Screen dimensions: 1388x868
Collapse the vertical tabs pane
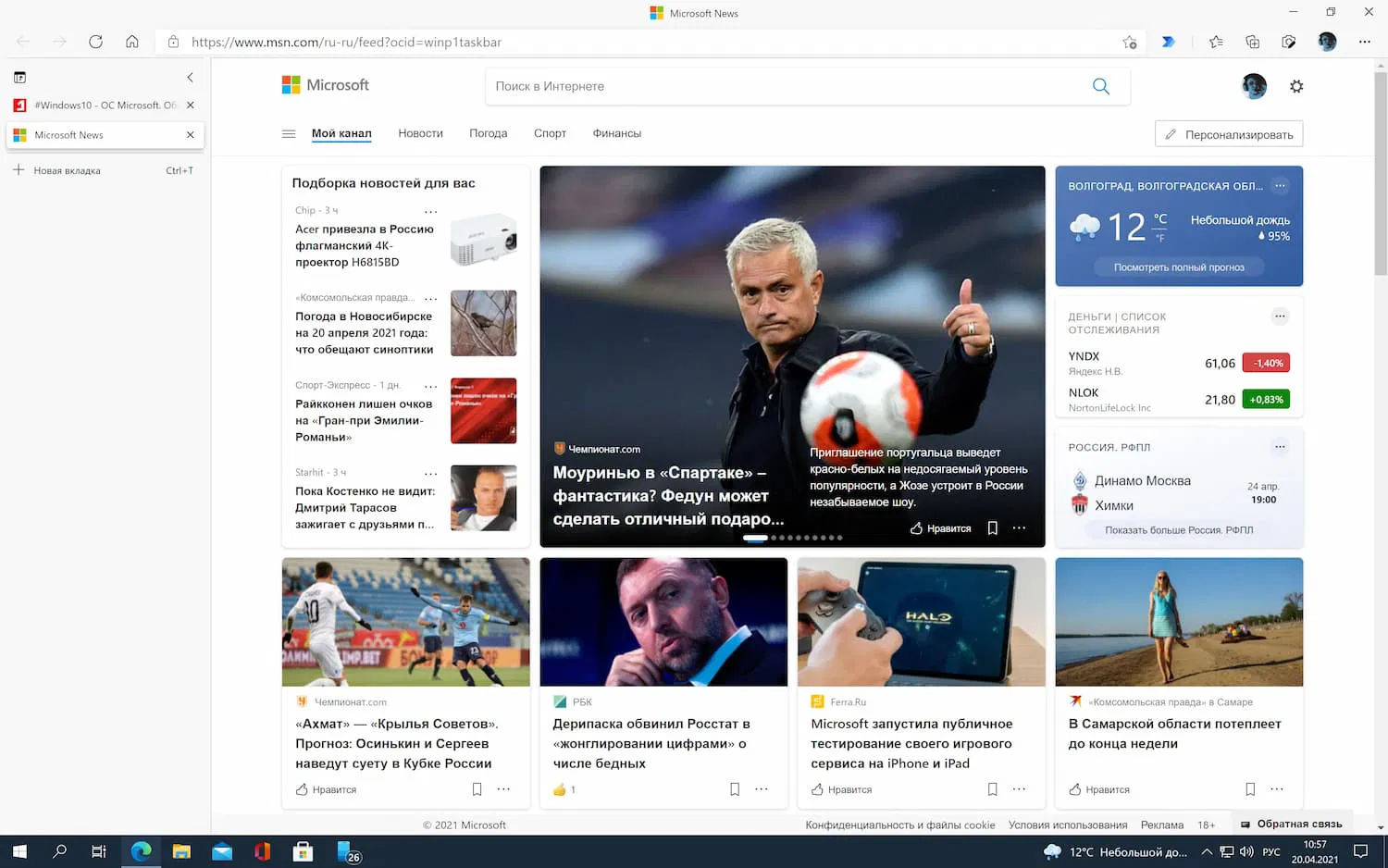[190, 78]
